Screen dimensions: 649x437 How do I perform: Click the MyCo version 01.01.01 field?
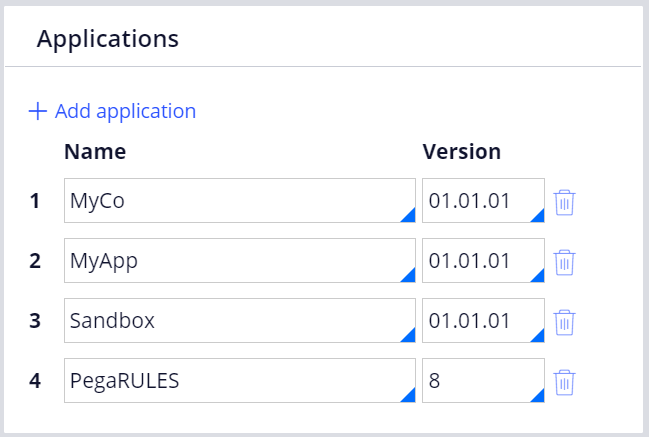pos(483,201)
